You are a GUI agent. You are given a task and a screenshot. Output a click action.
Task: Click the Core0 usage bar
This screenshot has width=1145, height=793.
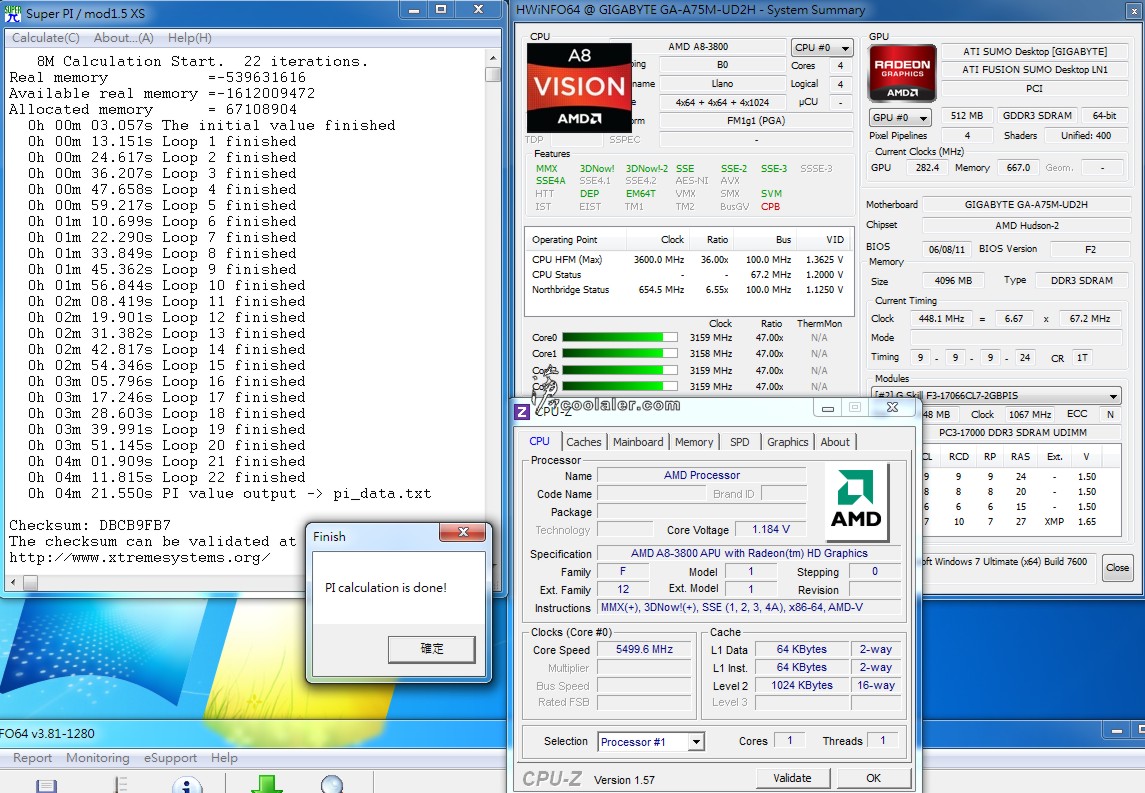click(x=620, y=337)
